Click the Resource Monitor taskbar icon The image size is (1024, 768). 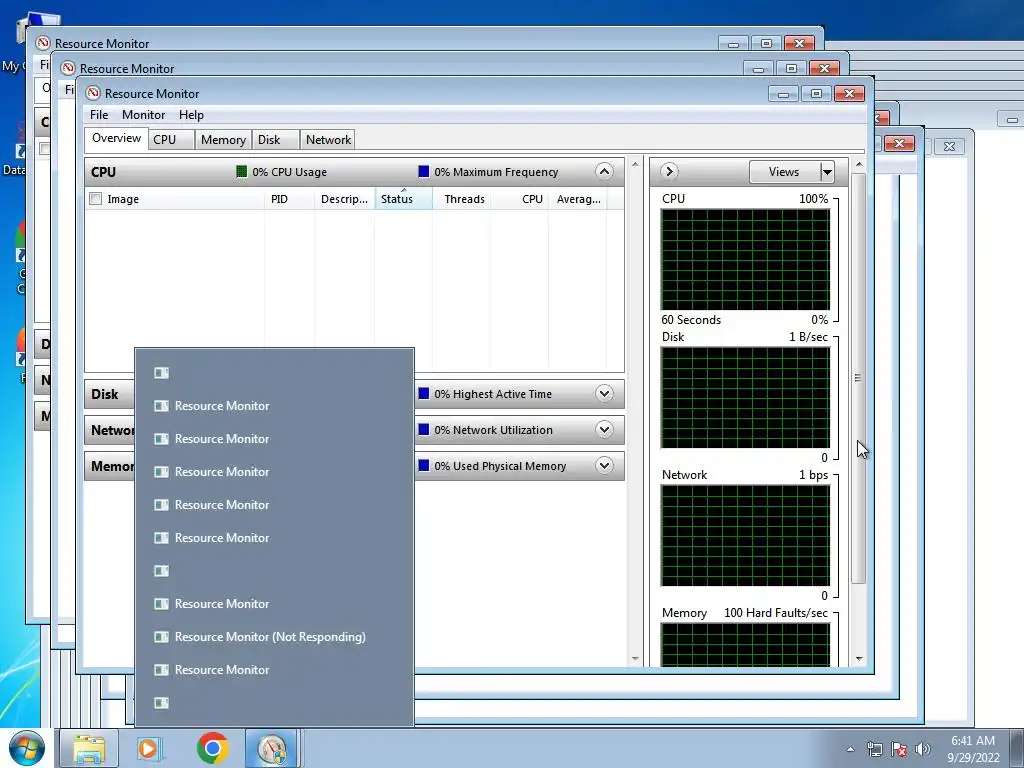pos(272,748)
